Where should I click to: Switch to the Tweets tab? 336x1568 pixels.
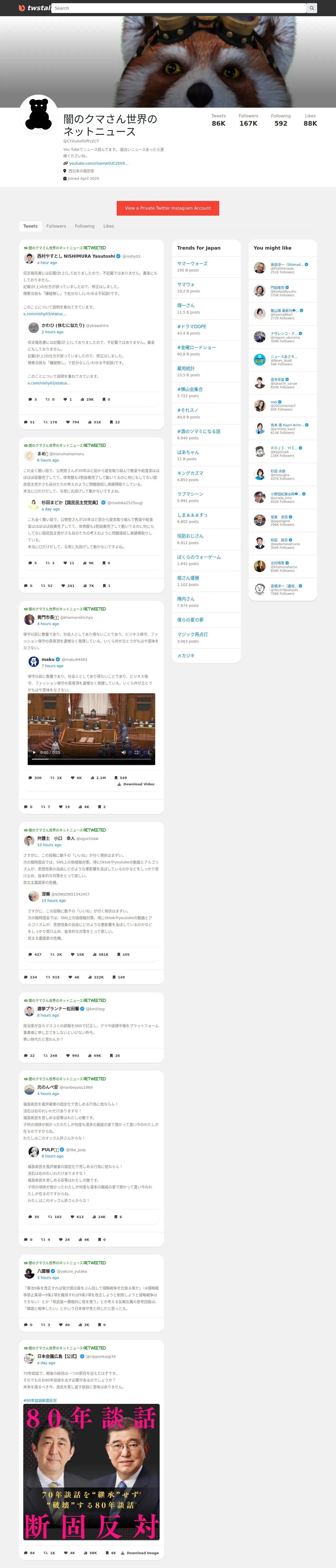pyautogui.click(x=31, y=226)
